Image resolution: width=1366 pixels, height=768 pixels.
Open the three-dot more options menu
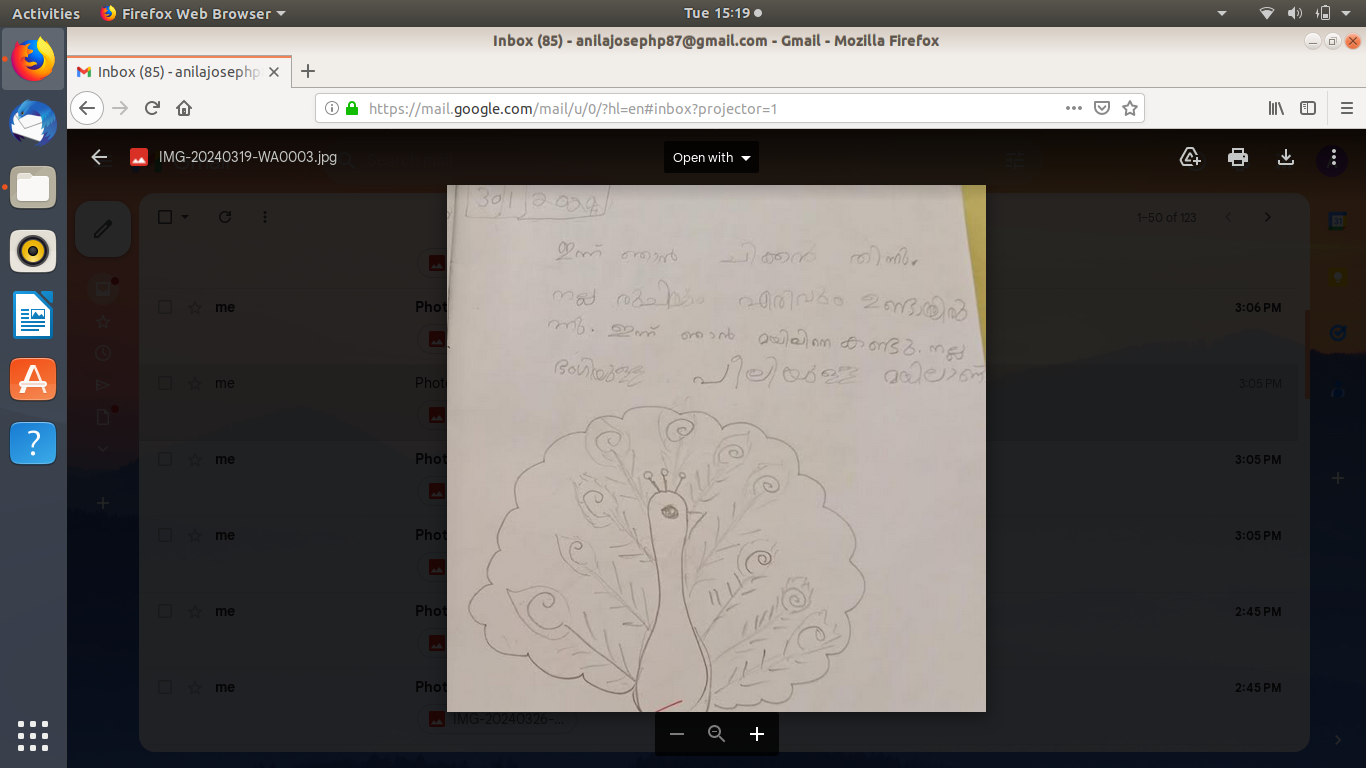(x=1333, y=157)
